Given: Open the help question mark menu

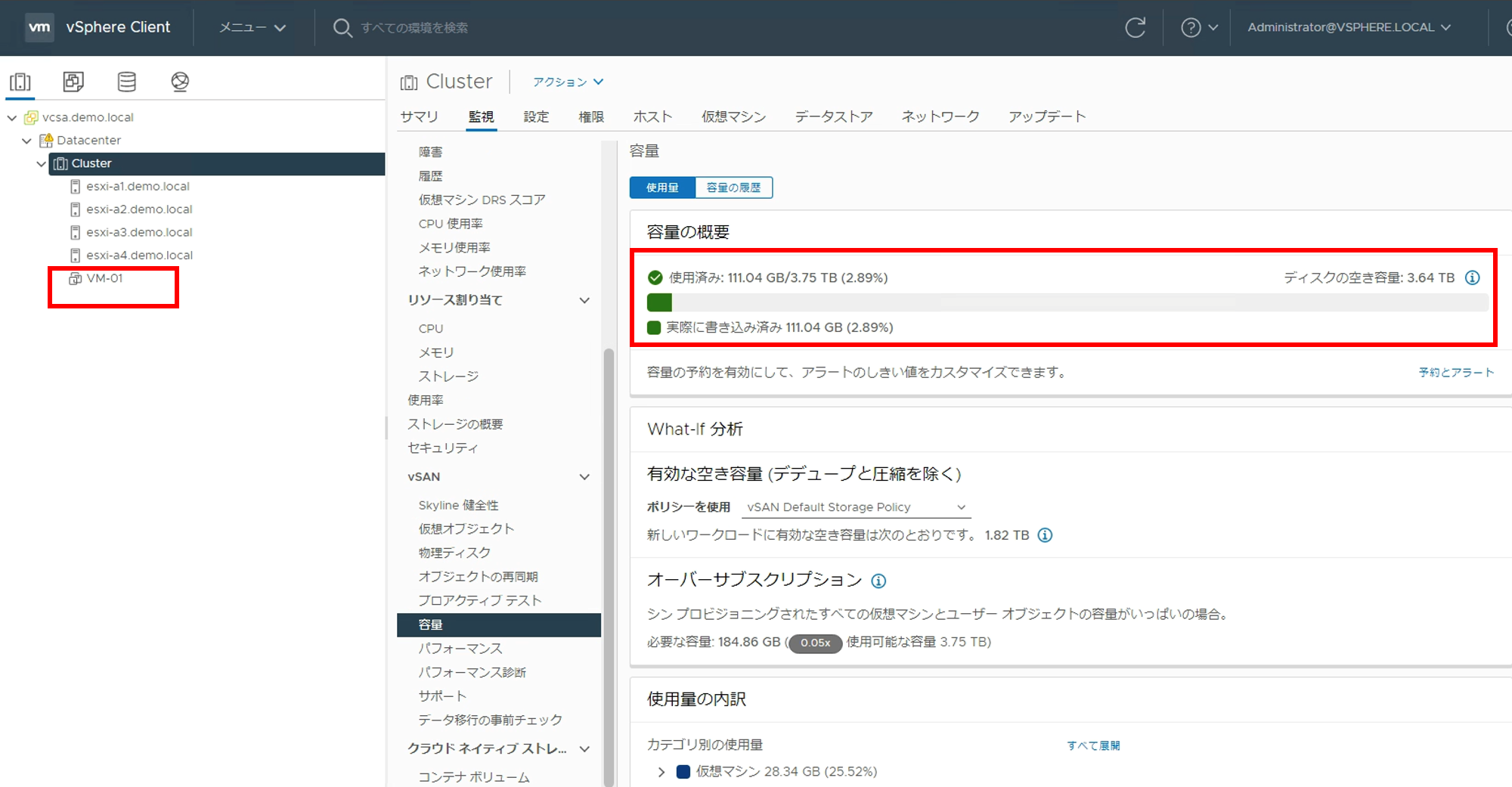Looking at the screenshot, I should [1199, 27].
